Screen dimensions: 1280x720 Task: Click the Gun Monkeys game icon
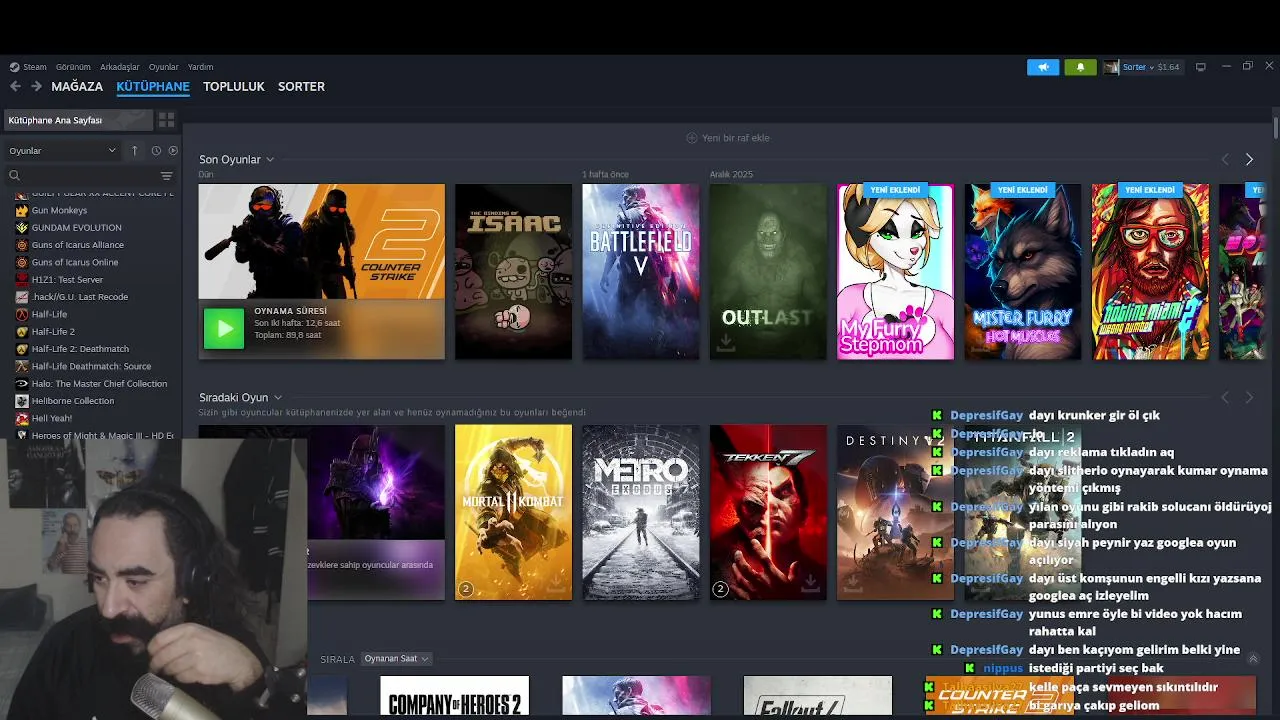pos(22,210)
